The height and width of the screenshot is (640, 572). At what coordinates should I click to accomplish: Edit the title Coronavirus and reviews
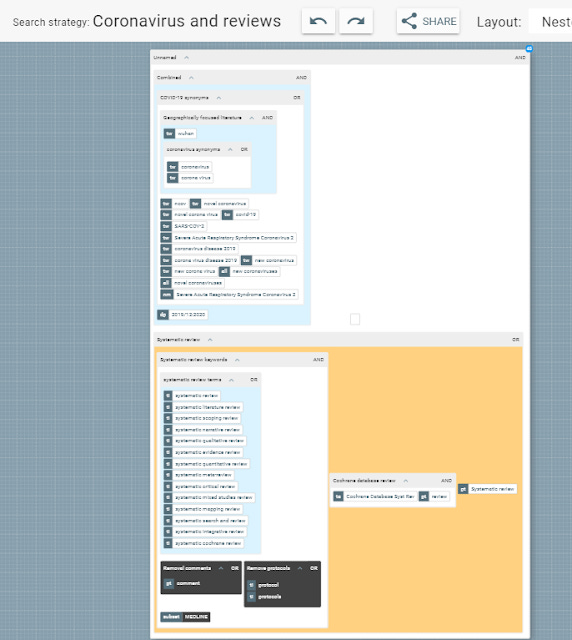tap(187, 21)
